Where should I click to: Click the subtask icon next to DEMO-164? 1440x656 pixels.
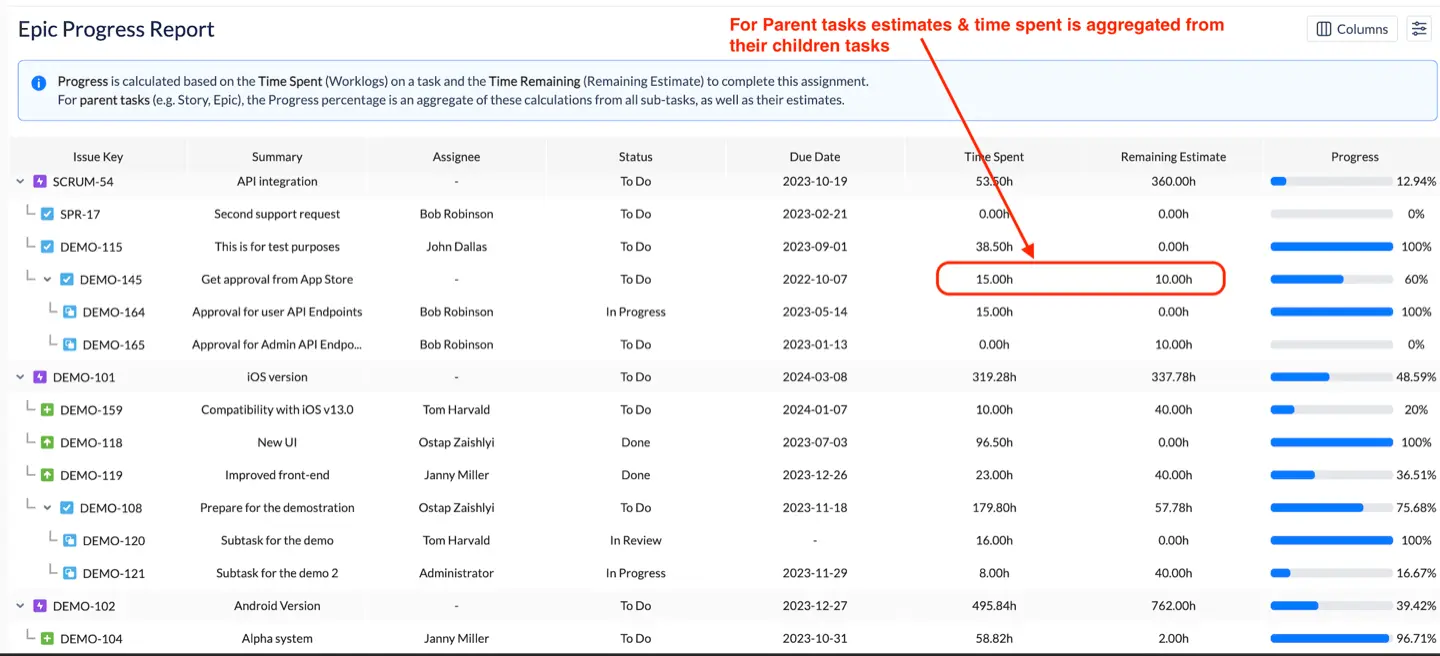[x=70, y=312]
